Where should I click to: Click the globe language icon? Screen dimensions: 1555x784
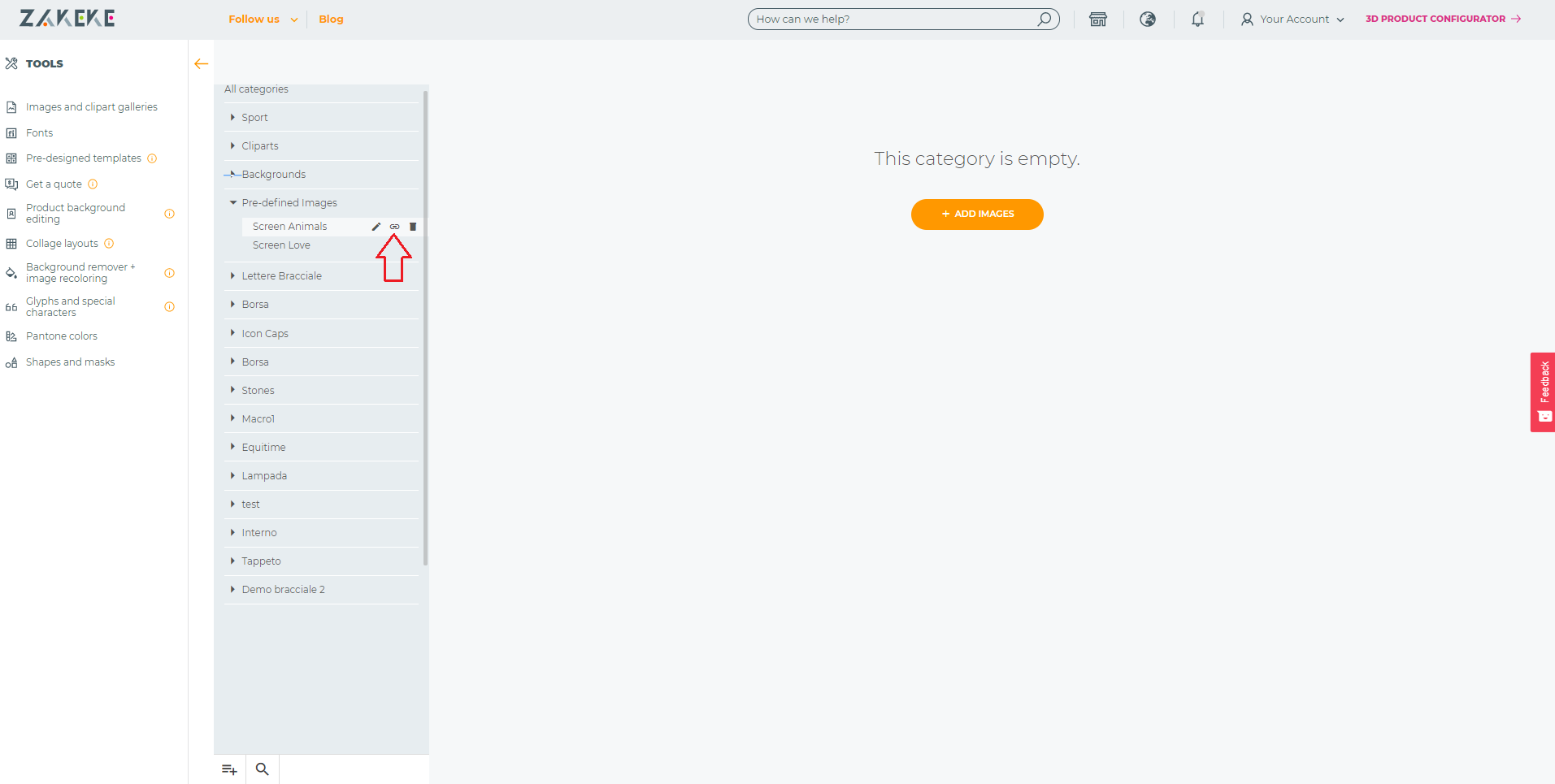pos(1148,19)
